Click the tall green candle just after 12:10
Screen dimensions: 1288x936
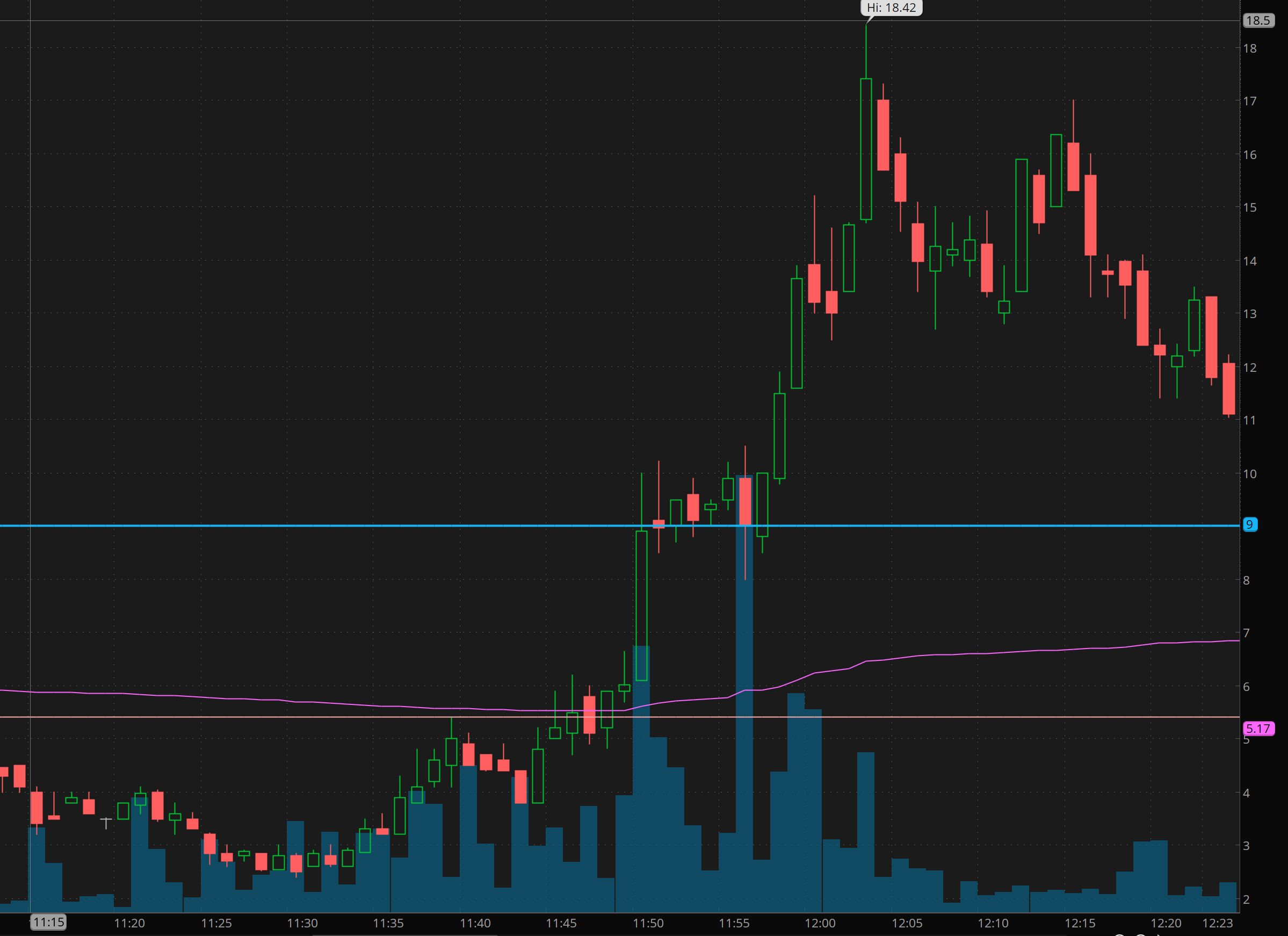tap(1021, 225)
